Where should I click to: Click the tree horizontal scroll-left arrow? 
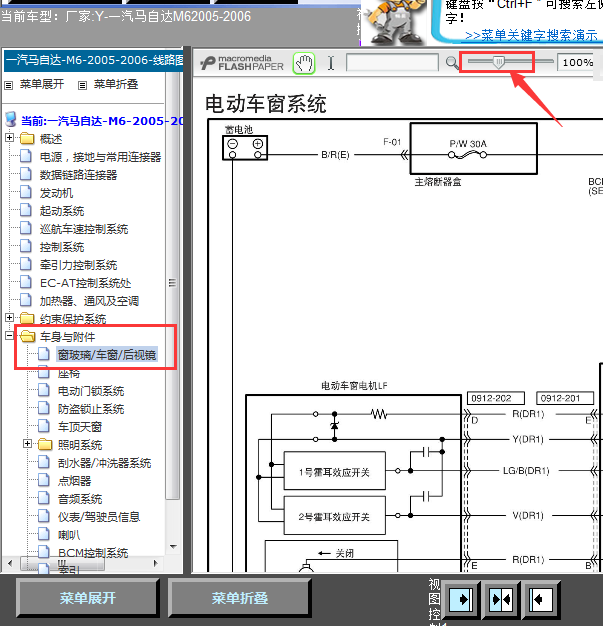click(10, 563)
